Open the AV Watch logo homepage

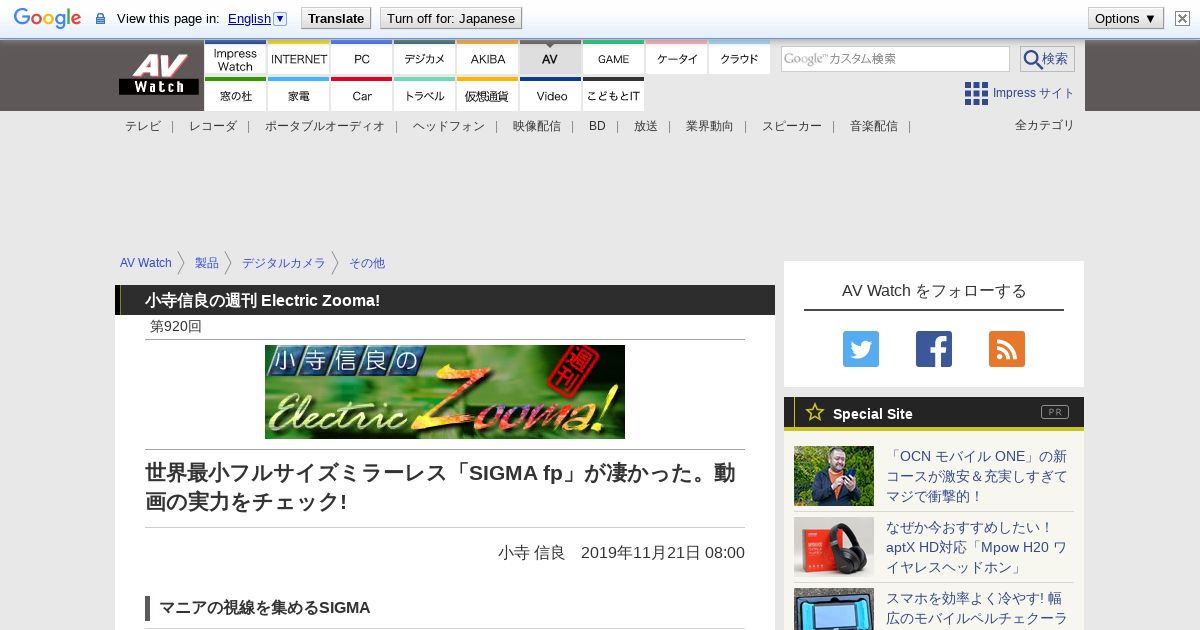click(x=159, y=74)
